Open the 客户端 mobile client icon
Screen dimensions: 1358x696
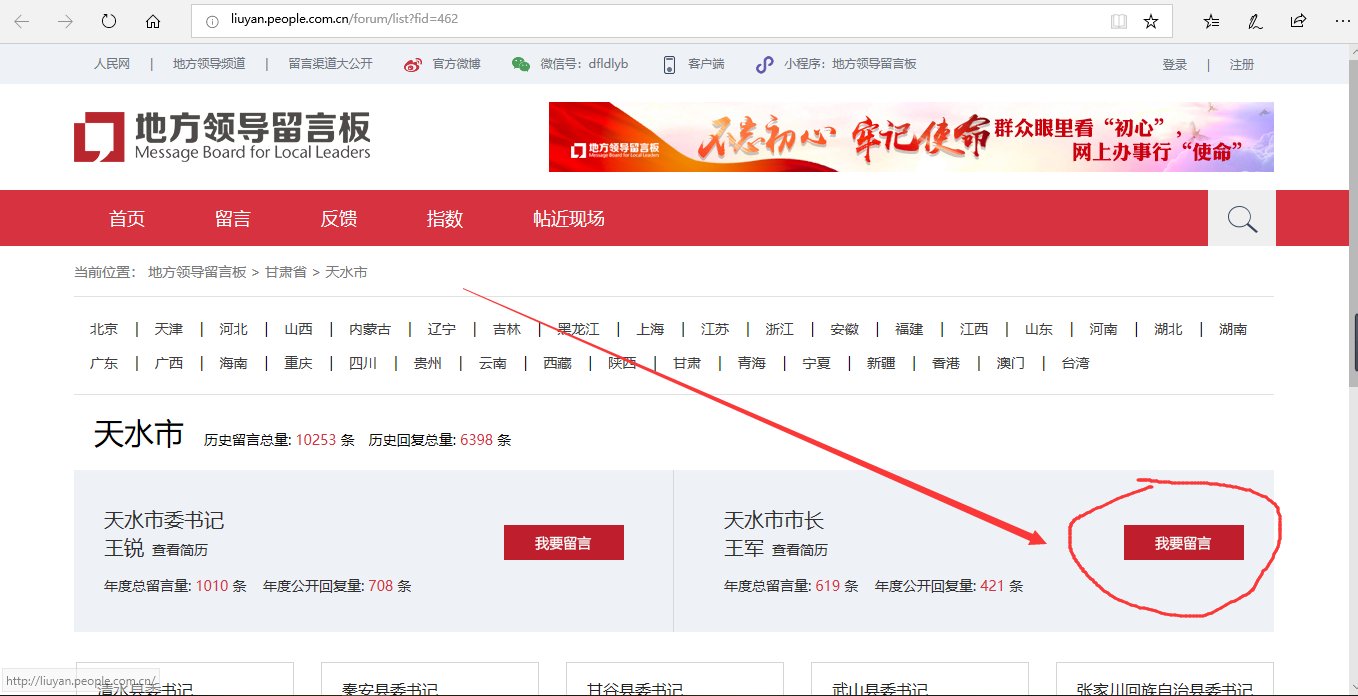coord(668,63)
